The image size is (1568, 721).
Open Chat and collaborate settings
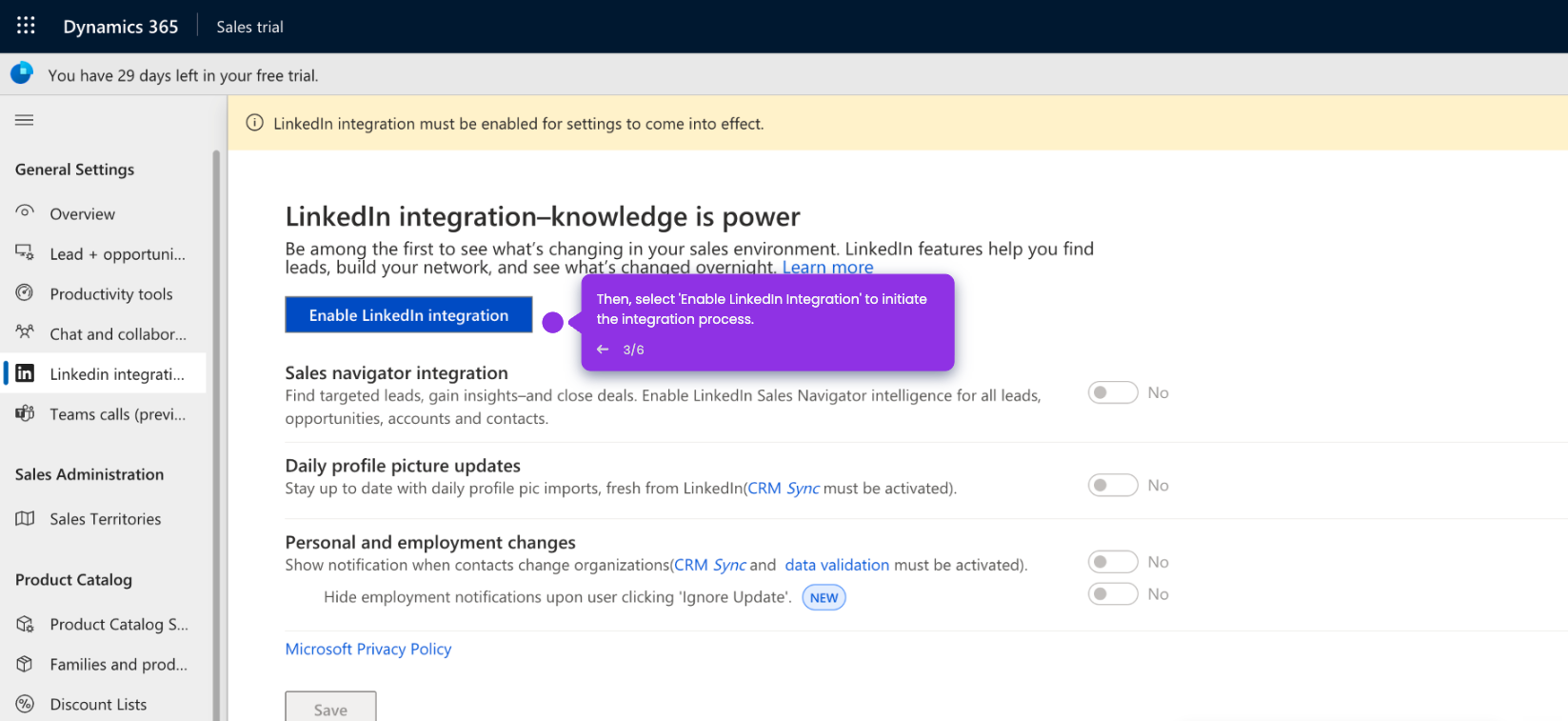[x=104, y=333]
